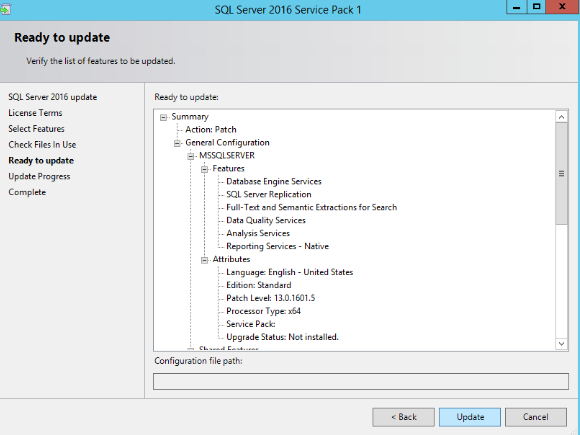
Task: Go back with the < Back button
Action: coord(404,417)
